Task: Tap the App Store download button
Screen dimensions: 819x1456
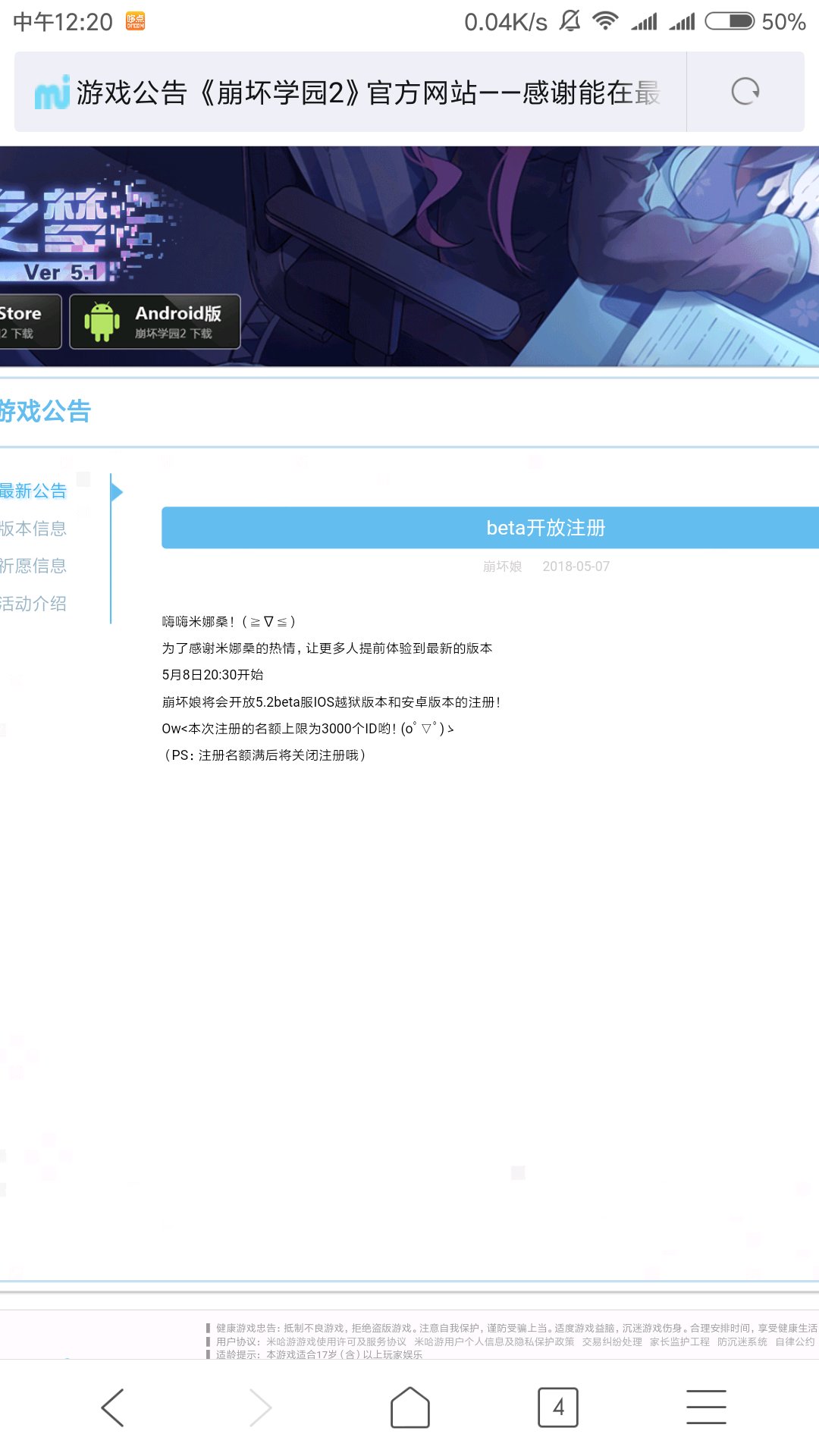Action: tap(30, 322)
